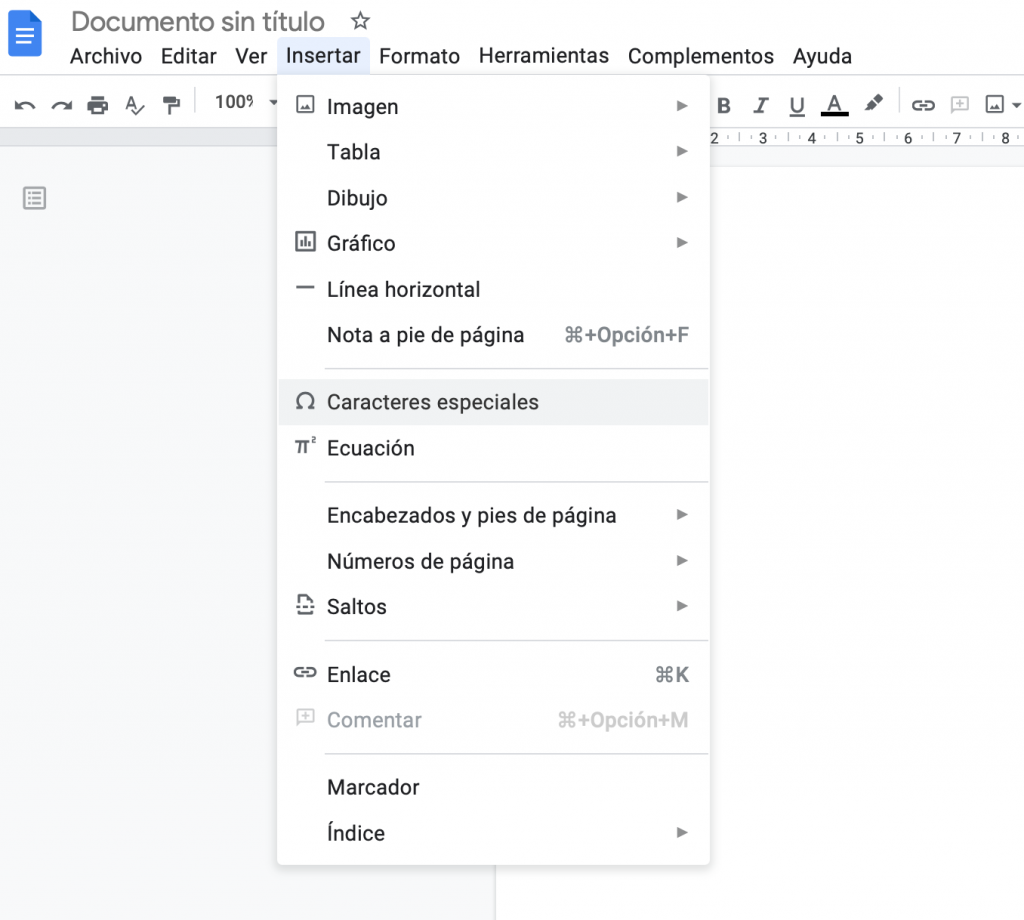This screenshot has width=1024, height=920.
Task: Open the Herramientas menu
Action: 543,56
